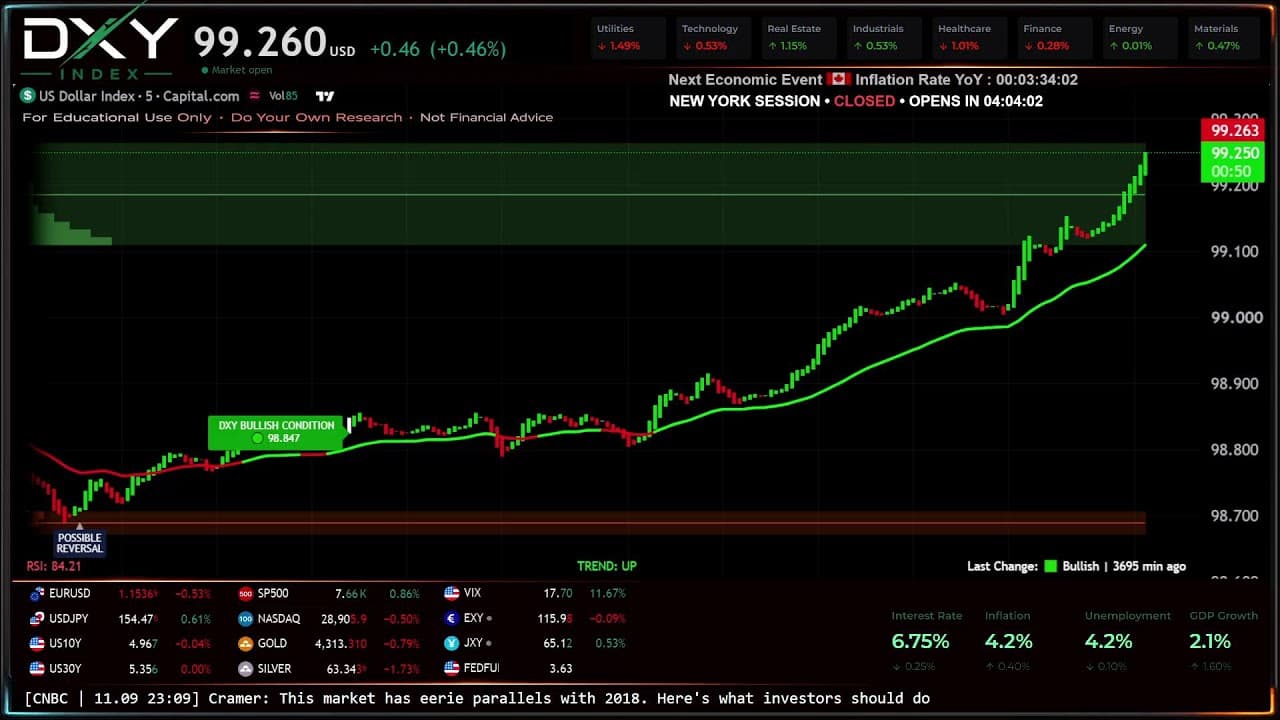Click the EXY euro icon
The height and width of the screenshot is (720, 1280).
tap(452, 619)
